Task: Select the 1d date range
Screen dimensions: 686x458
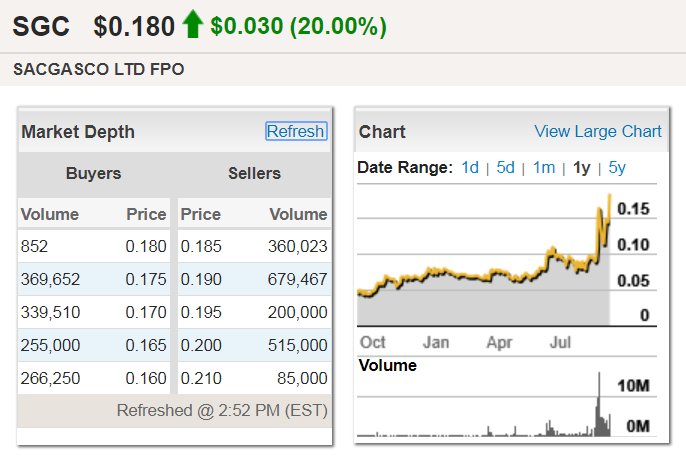Action: (x=470, y=168)
